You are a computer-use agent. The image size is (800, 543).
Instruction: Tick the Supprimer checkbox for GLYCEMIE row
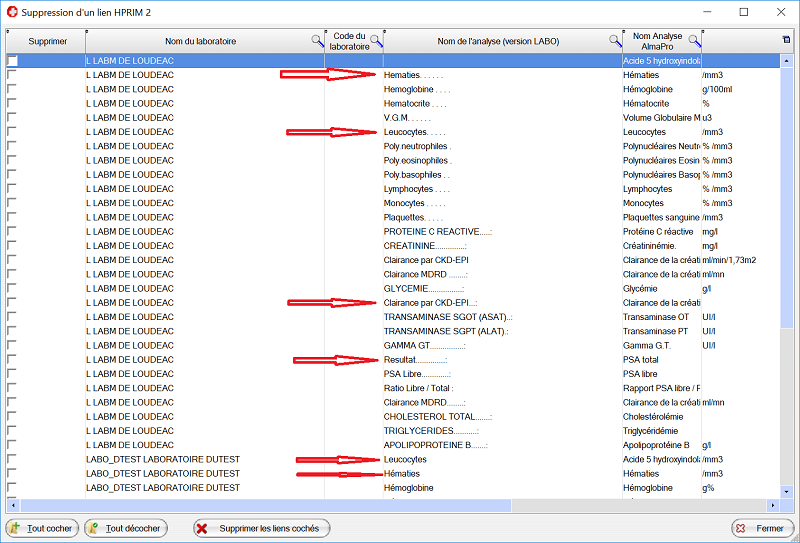[x=12, y=288]
